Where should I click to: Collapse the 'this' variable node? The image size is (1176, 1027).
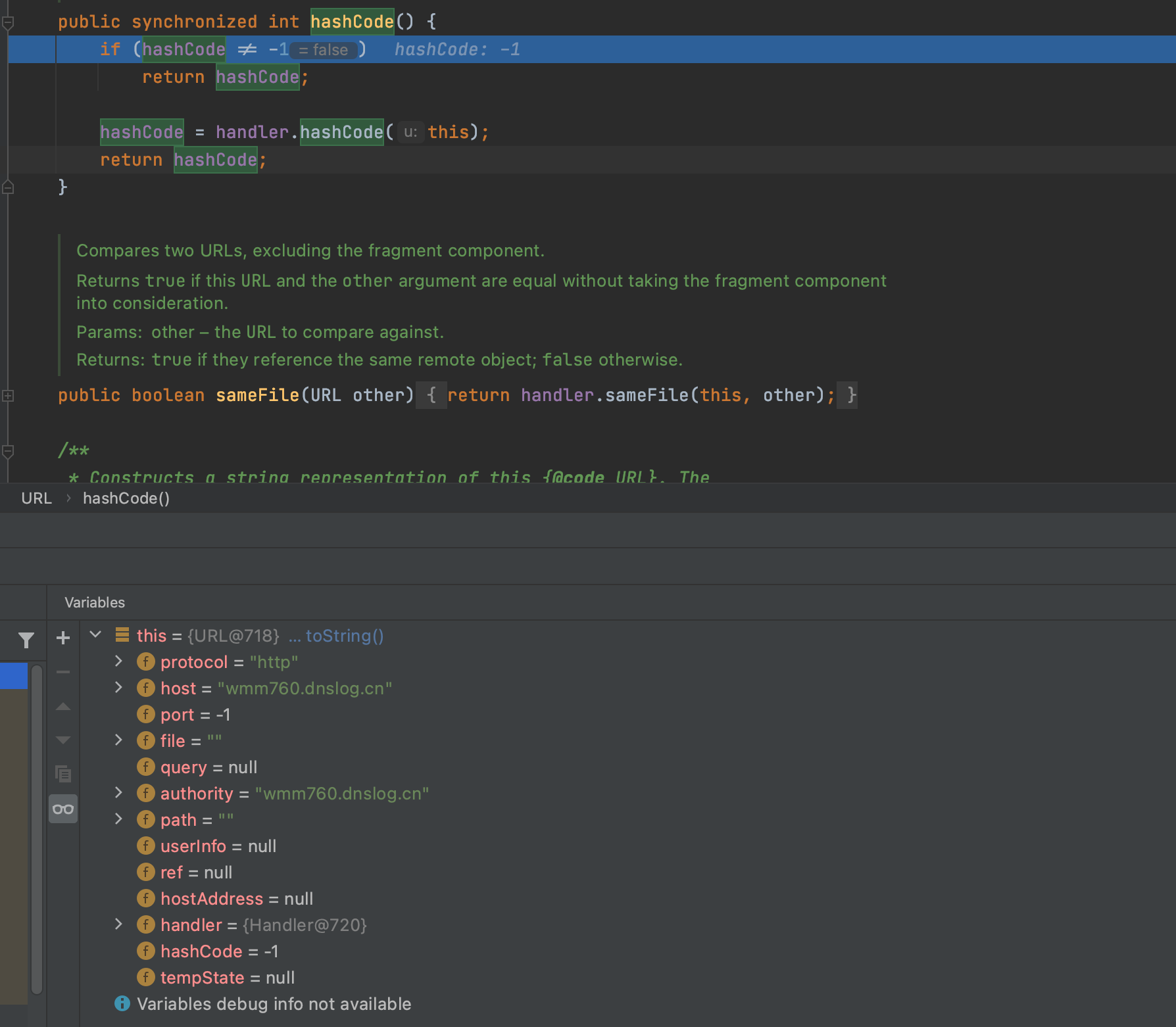pos(95,634)
